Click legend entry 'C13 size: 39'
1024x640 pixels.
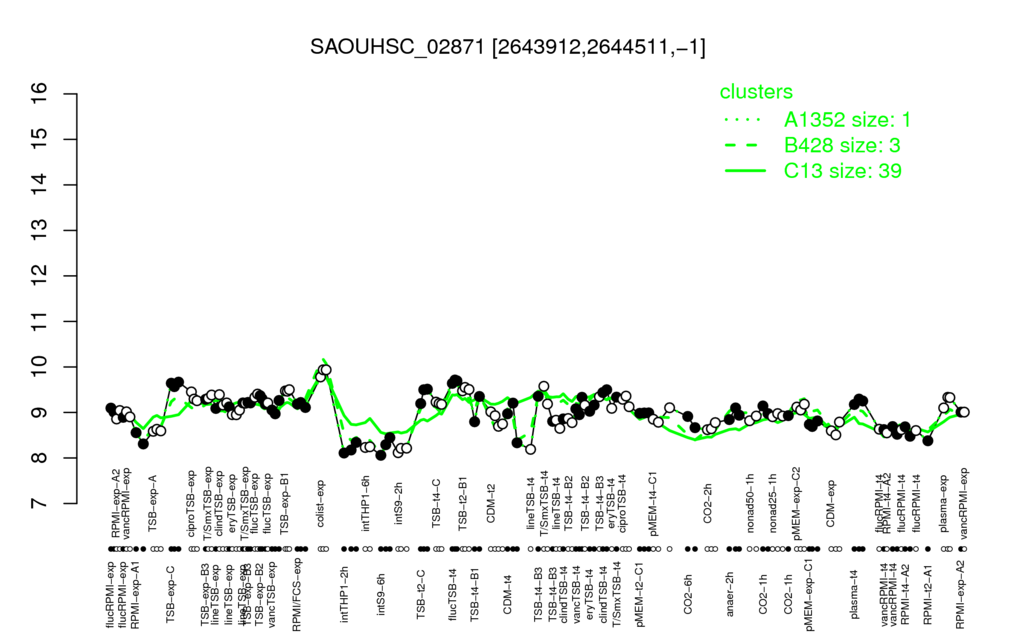tap(842, 170)
